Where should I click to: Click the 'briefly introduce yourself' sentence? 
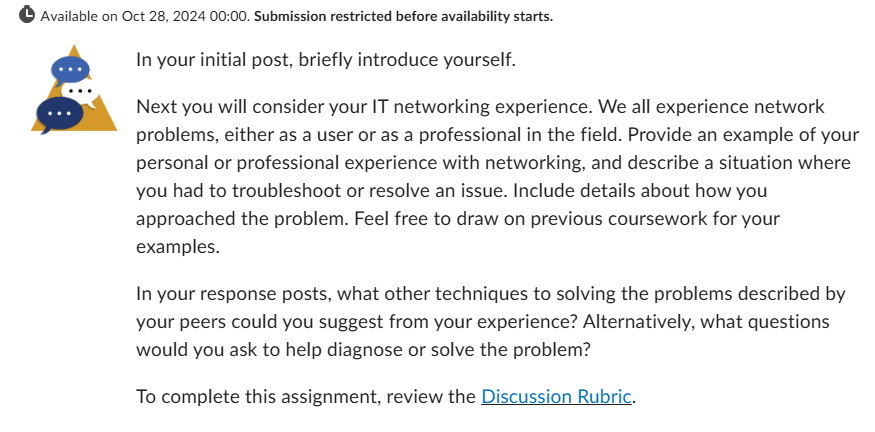coord(326,59)
